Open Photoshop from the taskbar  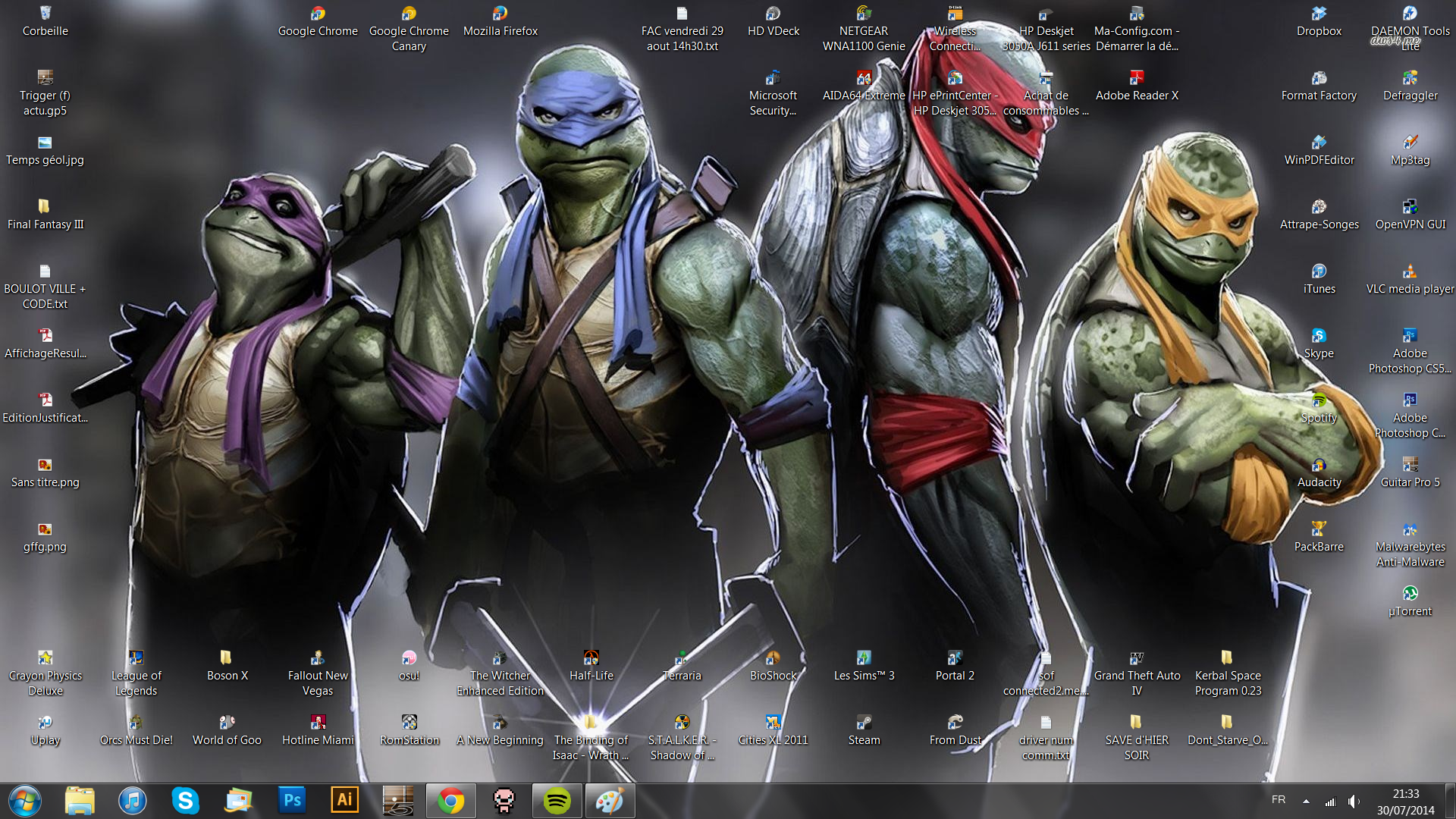[x=292, y=801]
